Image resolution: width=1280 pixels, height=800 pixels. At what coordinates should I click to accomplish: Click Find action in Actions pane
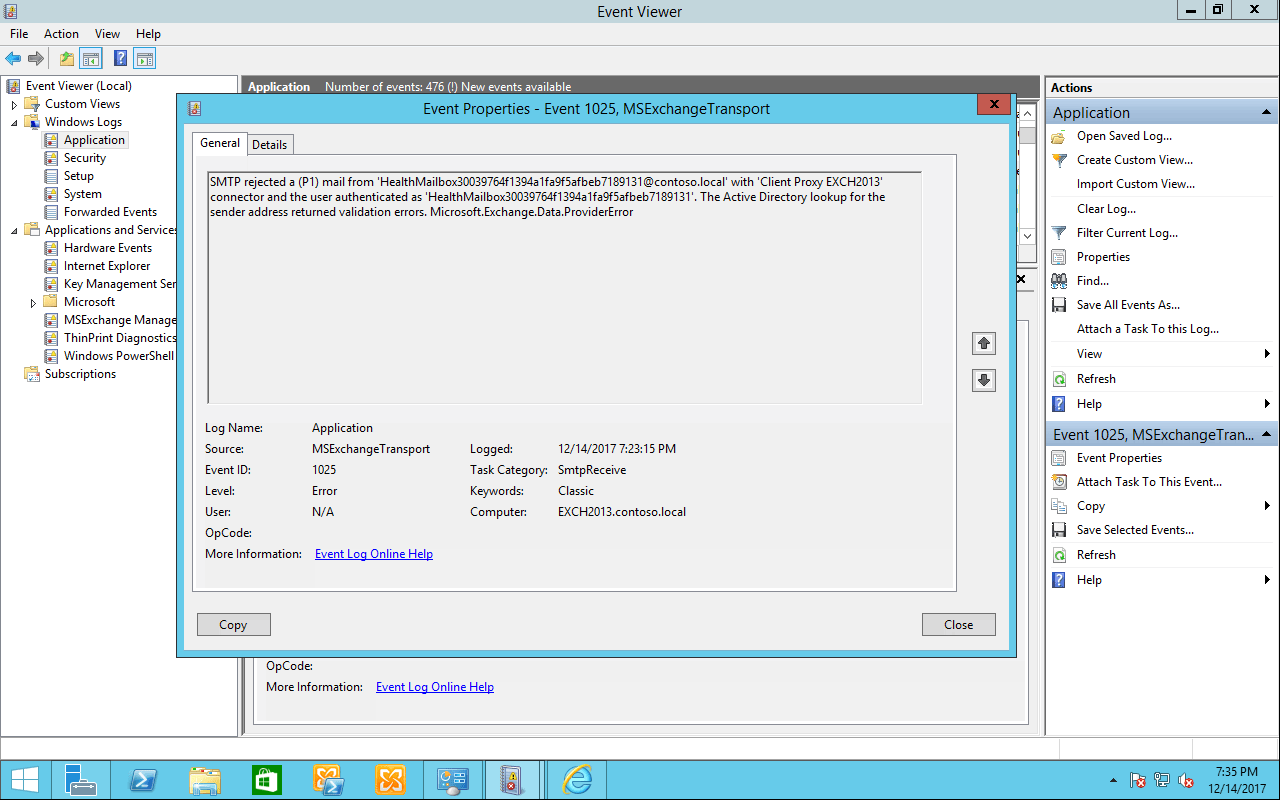coord(1093,281)
